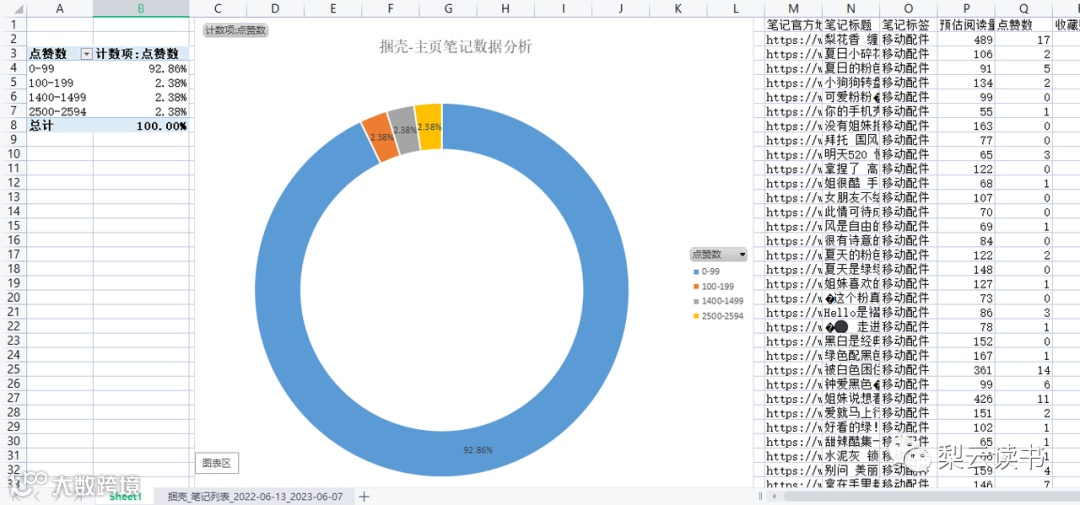The width and height of the screenshot is (1080, 505).
Task: Select column M header
Action: click(793, 8)
